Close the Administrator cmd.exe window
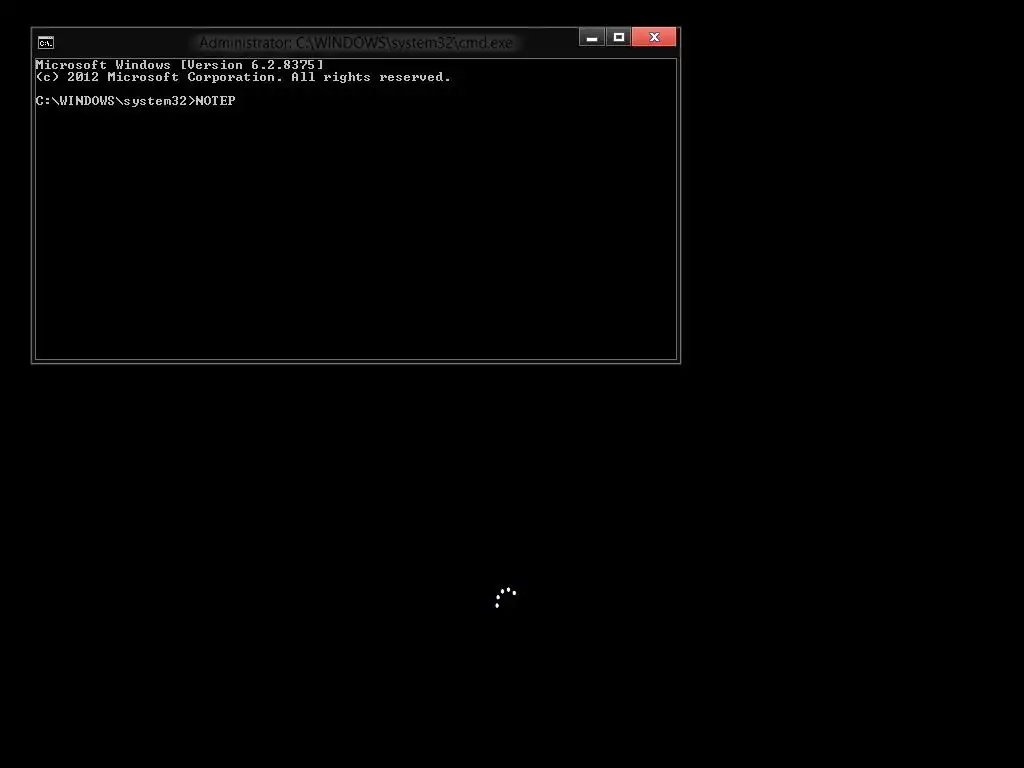Screen dimensions: 1024x768 (654, 37)
